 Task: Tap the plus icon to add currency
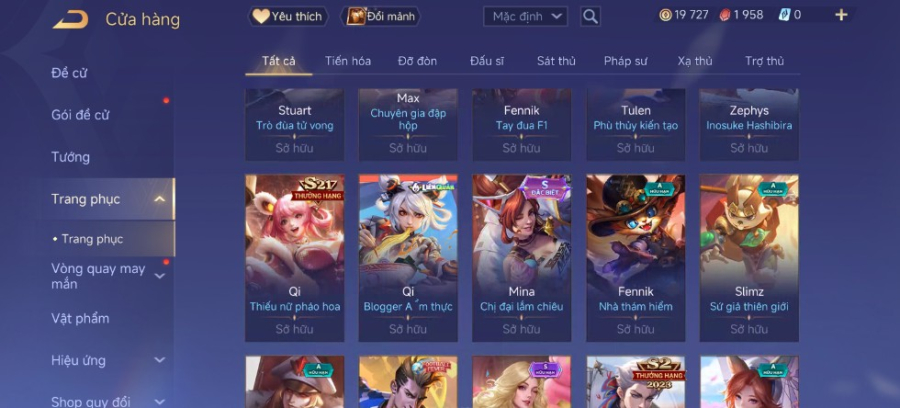point(841,15)
